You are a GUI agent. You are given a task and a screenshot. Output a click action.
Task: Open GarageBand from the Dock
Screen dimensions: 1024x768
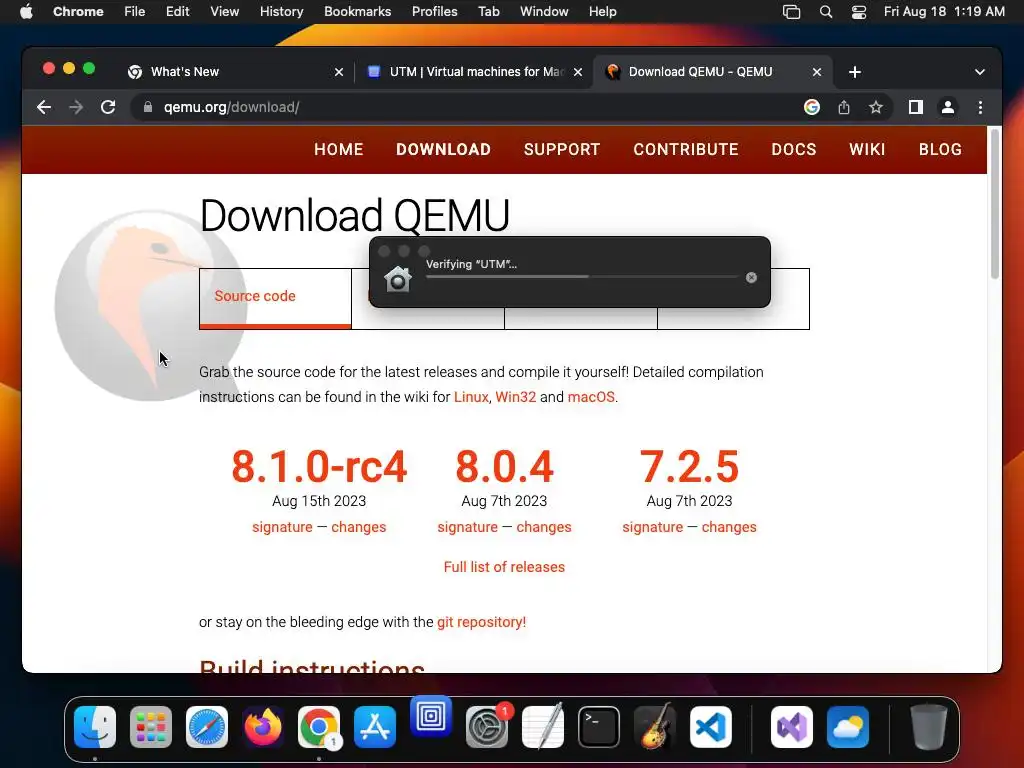(x=655, y=727)
